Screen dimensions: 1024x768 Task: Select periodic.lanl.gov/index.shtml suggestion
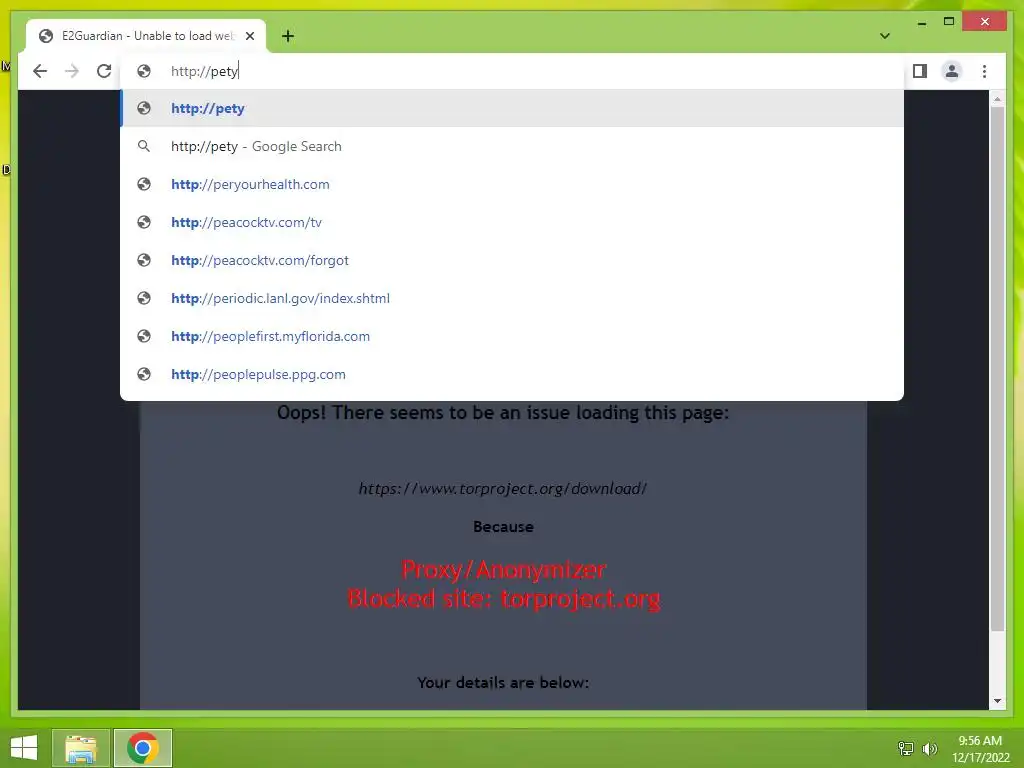512,298
